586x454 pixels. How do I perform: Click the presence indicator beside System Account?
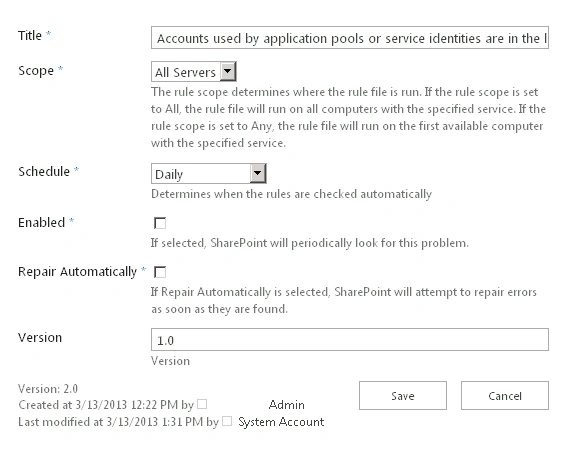227,421
